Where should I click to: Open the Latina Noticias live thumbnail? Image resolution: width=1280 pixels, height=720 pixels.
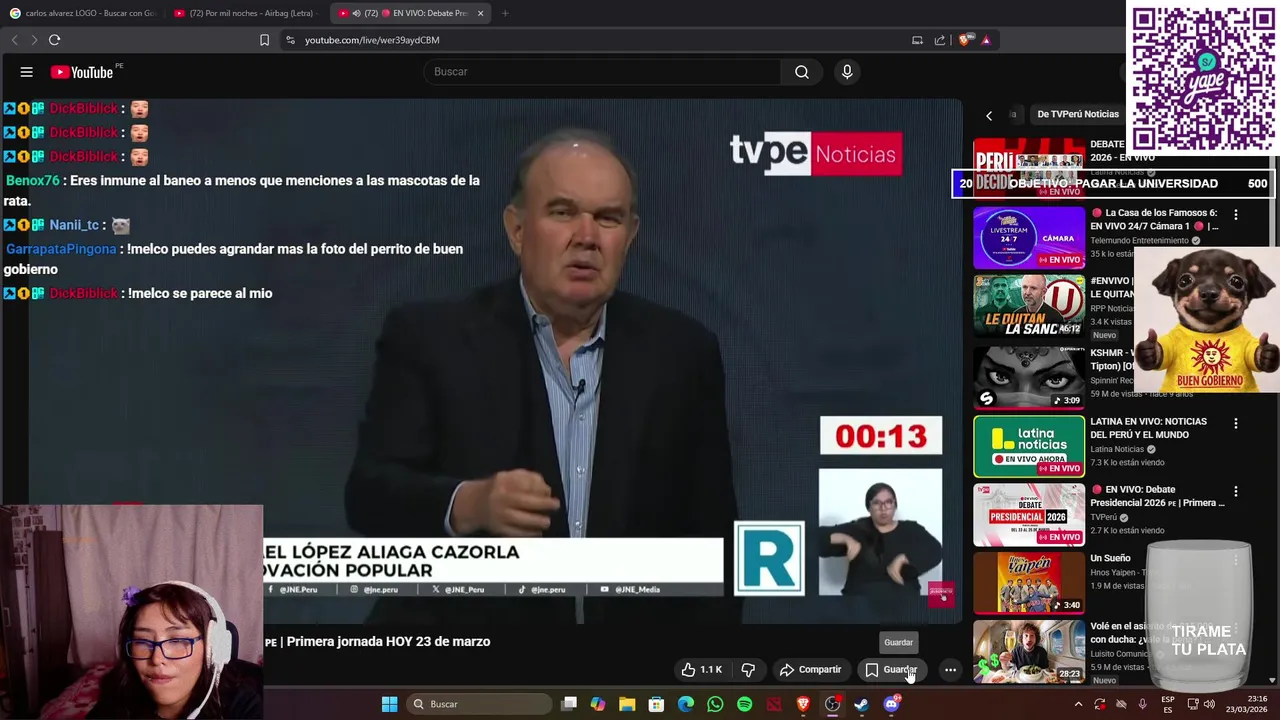(x=1029, y=446)
